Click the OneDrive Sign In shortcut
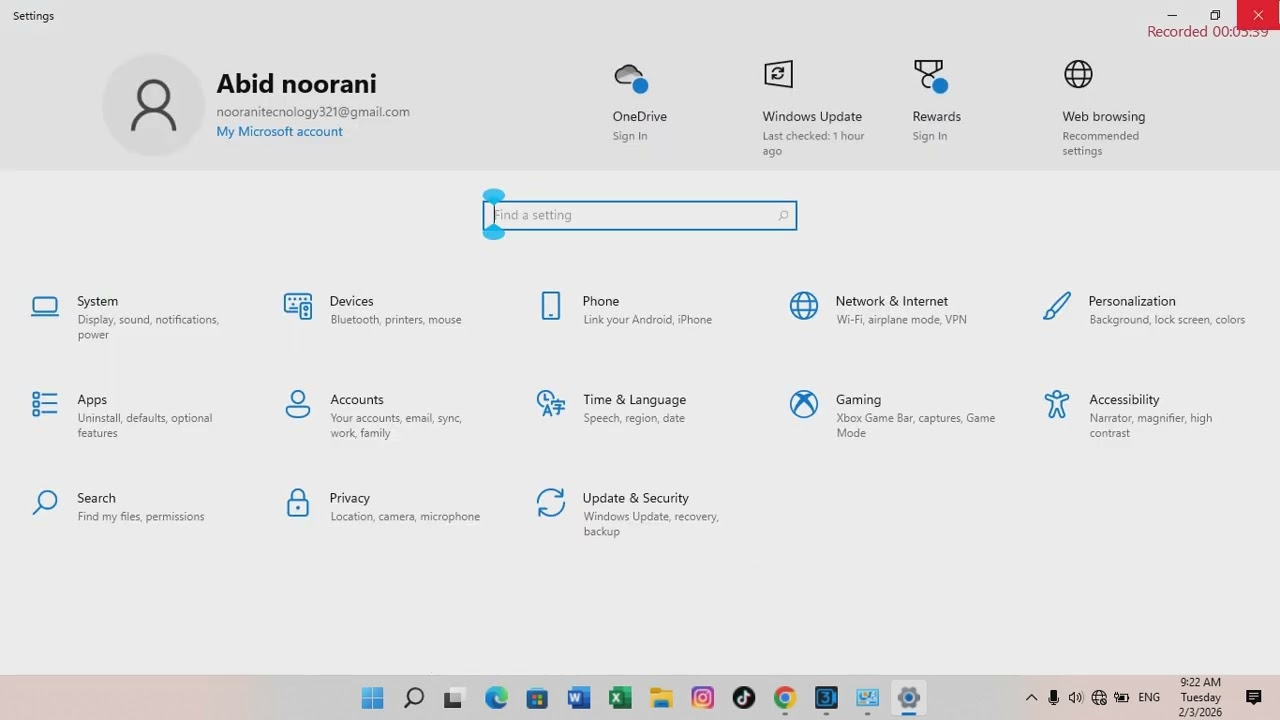This screenshot has width=1280, height=720. (640, 102)
